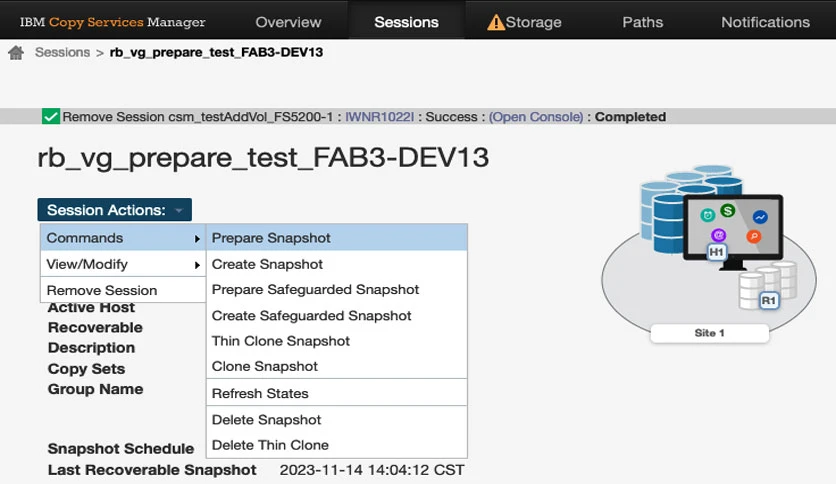Select Create Snapshot command
This screenshot has height=484, width=836.
pyautogui.click(x=337, y=264)
